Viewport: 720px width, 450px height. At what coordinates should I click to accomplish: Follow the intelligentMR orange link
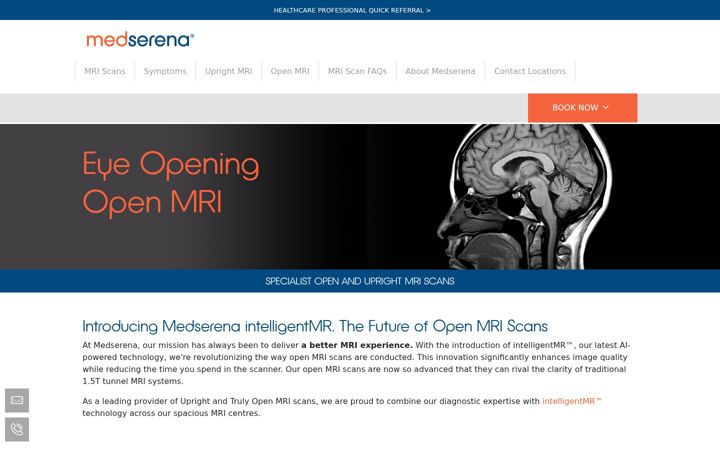[572, 401]
